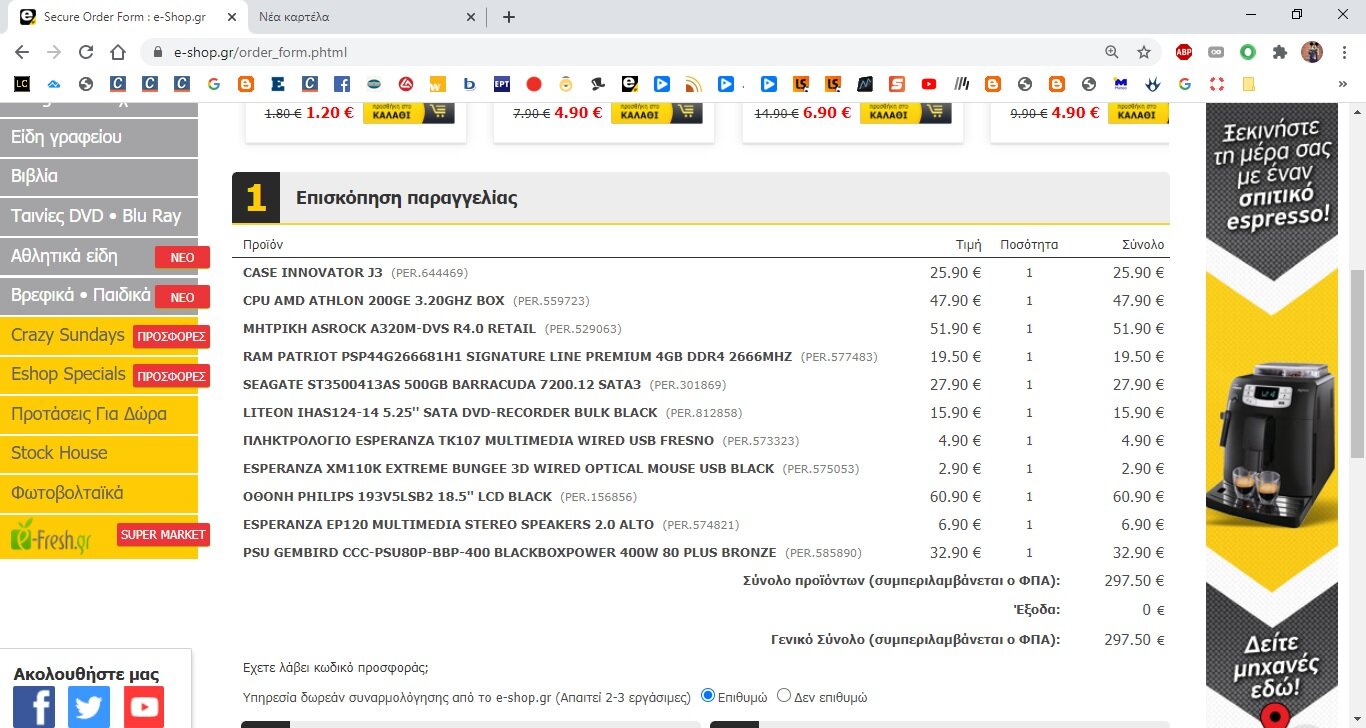Click LITEON IHAS124-14 DVD-RECORDER product name
This screenshot has height=728, width=1366.
[x=450, y=412]
